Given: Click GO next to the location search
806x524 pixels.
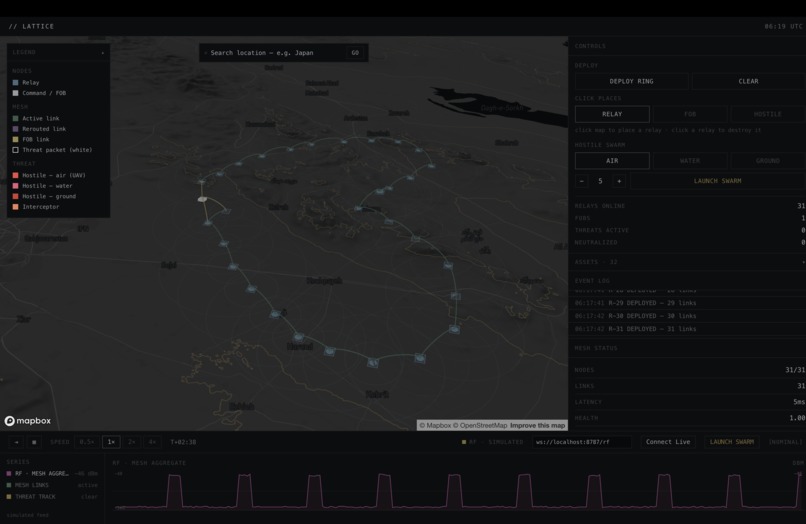Looking at the screenshot, I should point(355,53).
